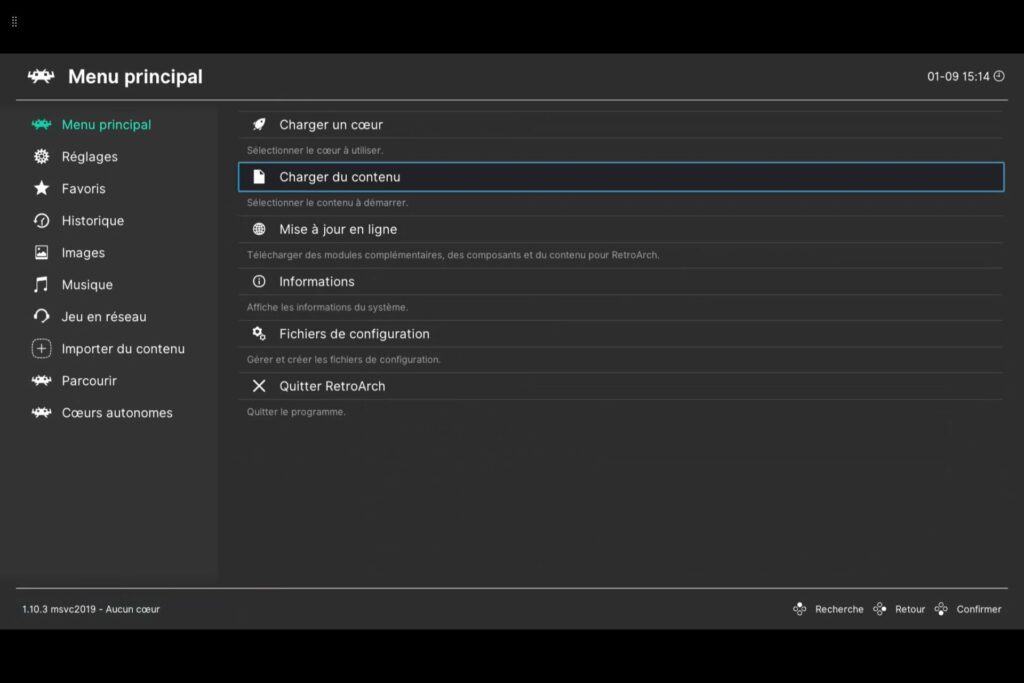1024x683 pixels.
Task: Go to the Favoris tab
Action: pos(84,188)
